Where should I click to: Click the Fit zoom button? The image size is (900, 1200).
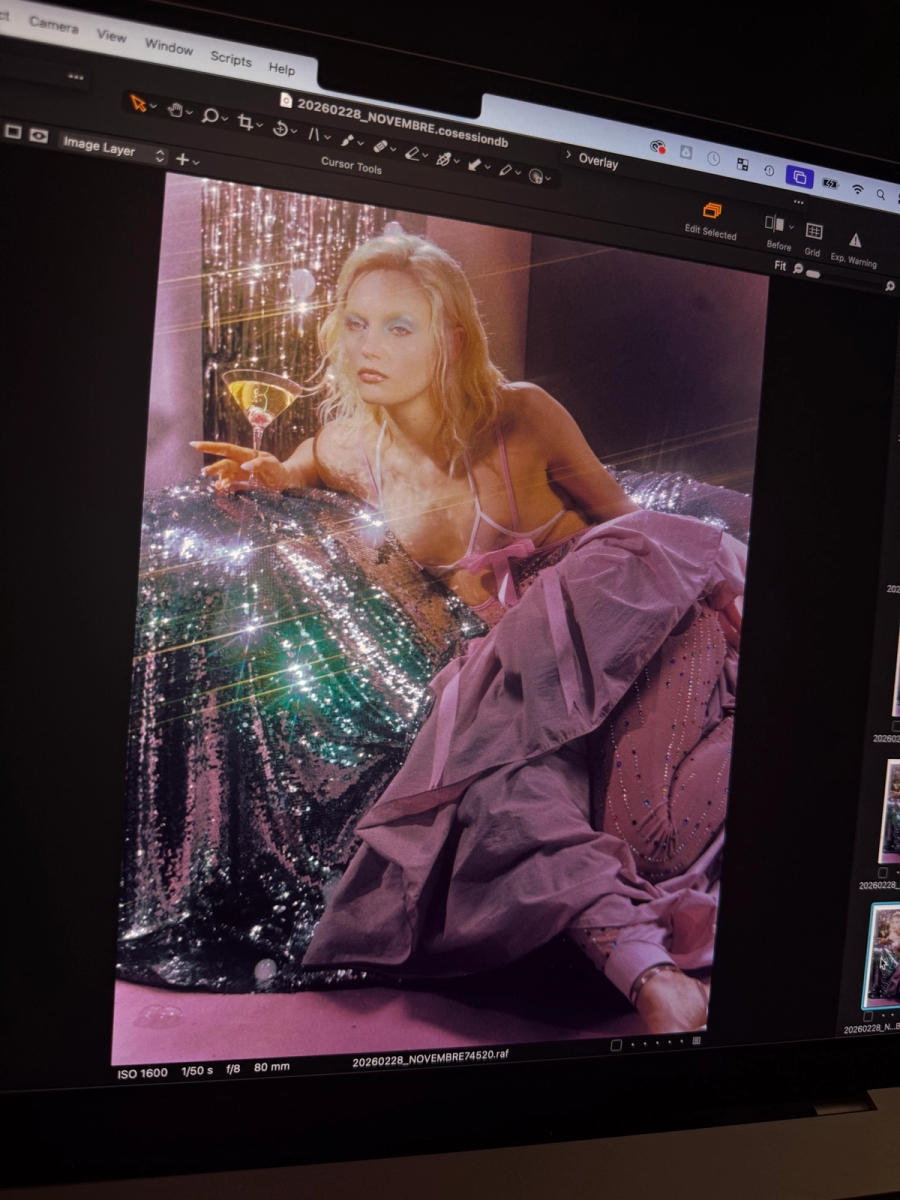[x=780, y=265]
